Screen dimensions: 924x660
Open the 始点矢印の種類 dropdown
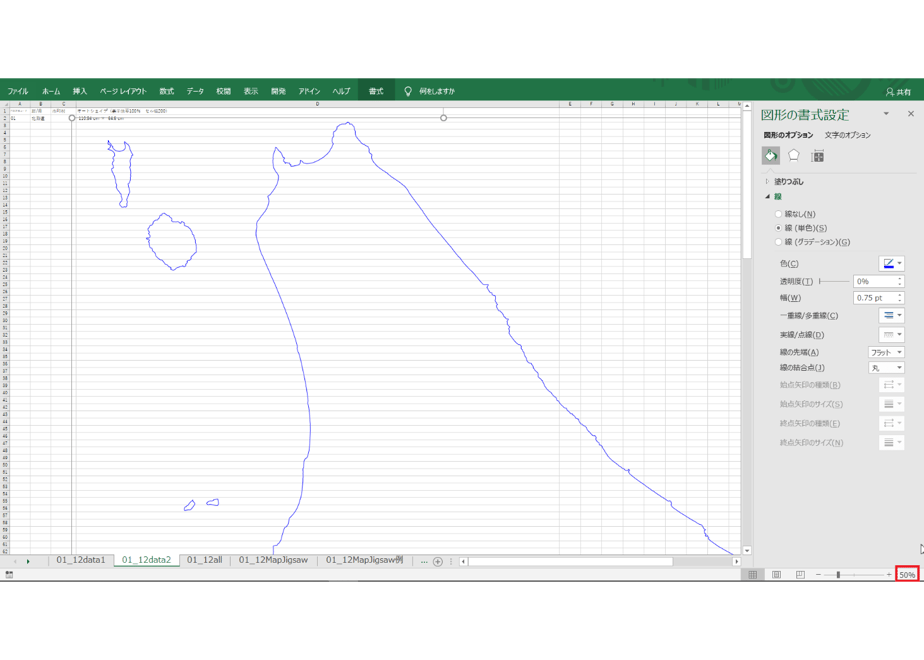[892, 385]
